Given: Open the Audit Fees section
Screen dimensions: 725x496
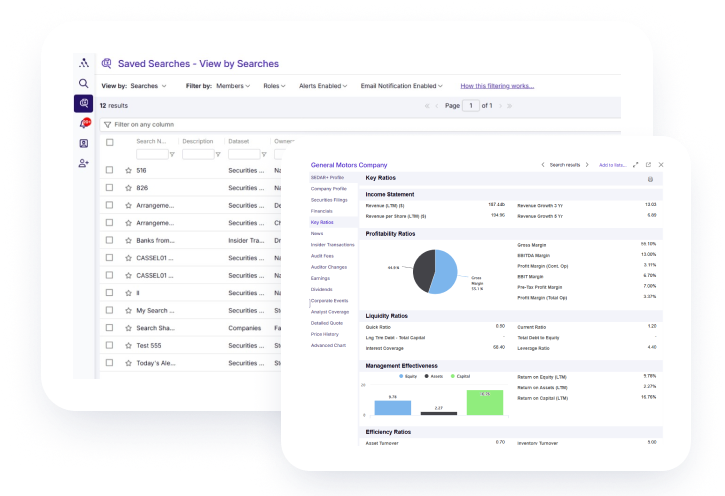Looking at the screenshot, I should click(x=322, y=256).
